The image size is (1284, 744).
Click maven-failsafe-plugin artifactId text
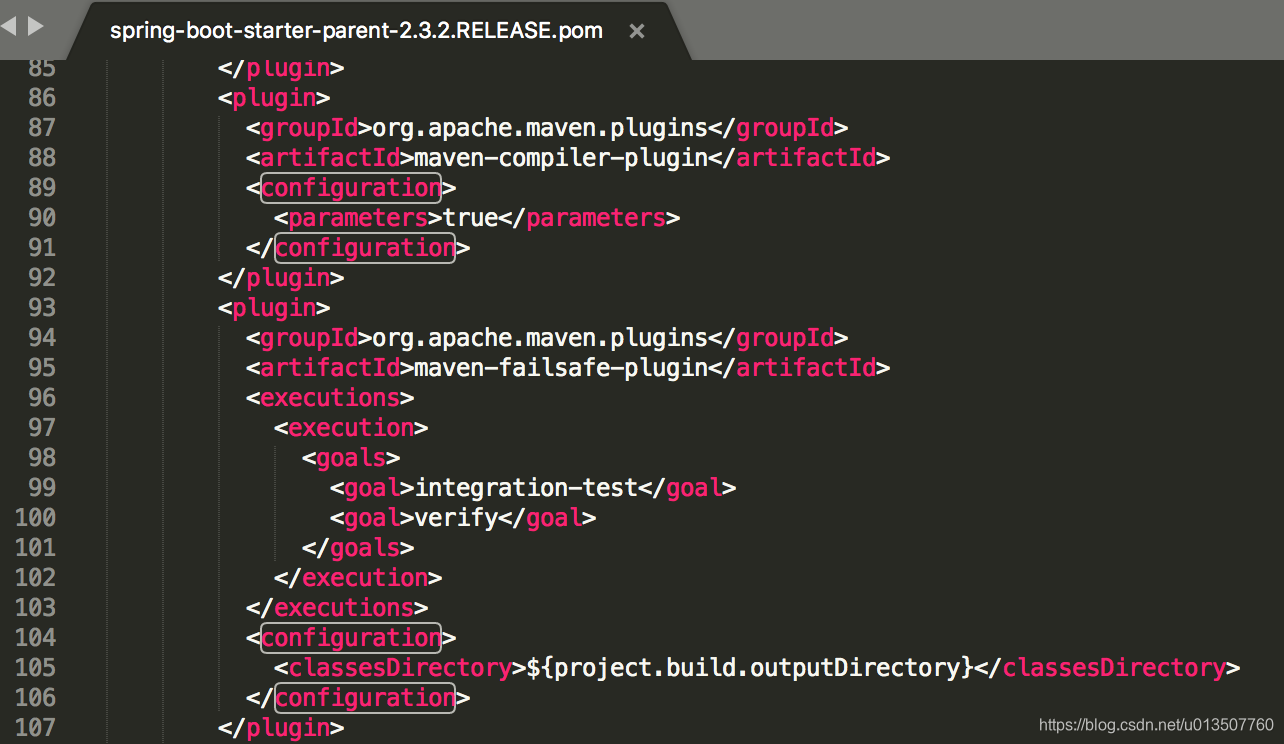[560, 368]
